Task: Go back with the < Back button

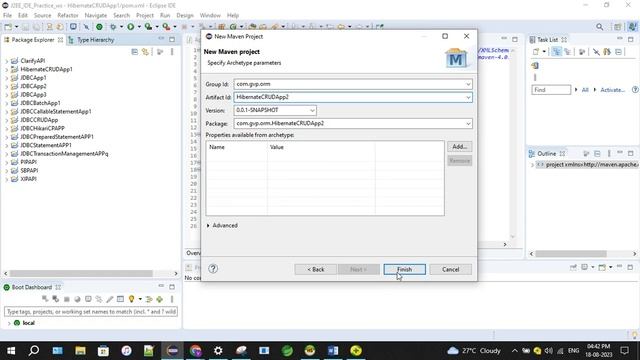Action: (316, 269)
